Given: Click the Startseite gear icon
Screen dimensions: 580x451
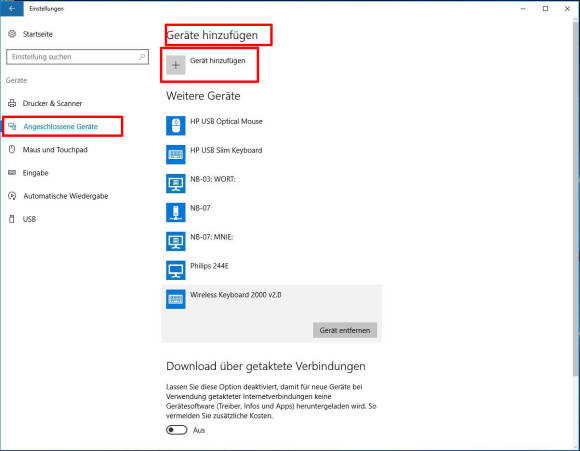Looking at the screenshot, I should click(12, 34).
